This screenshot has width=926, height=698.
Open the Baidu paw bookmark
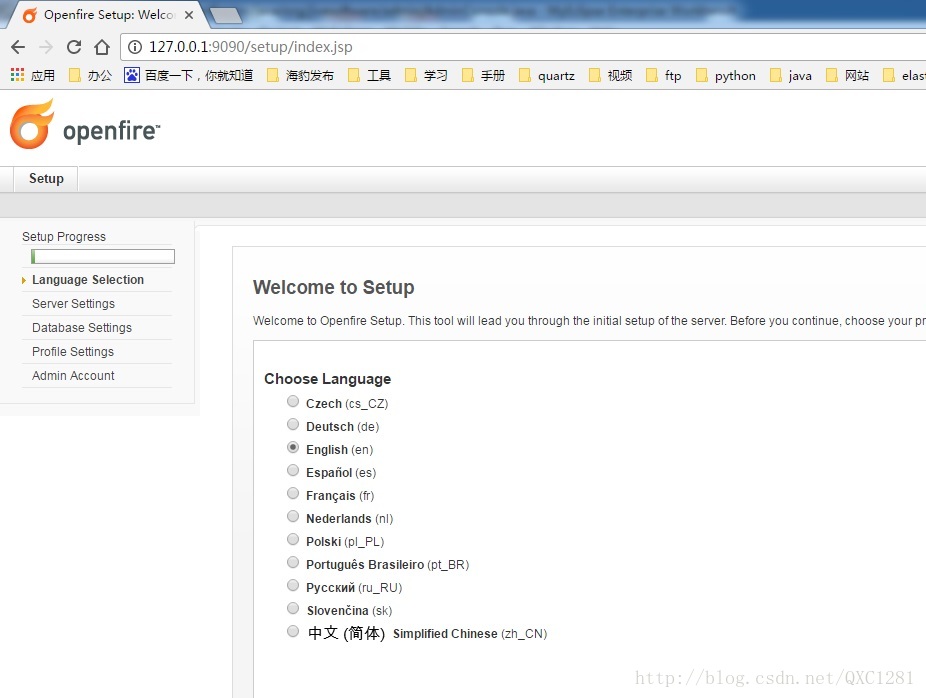pos(188,75)
